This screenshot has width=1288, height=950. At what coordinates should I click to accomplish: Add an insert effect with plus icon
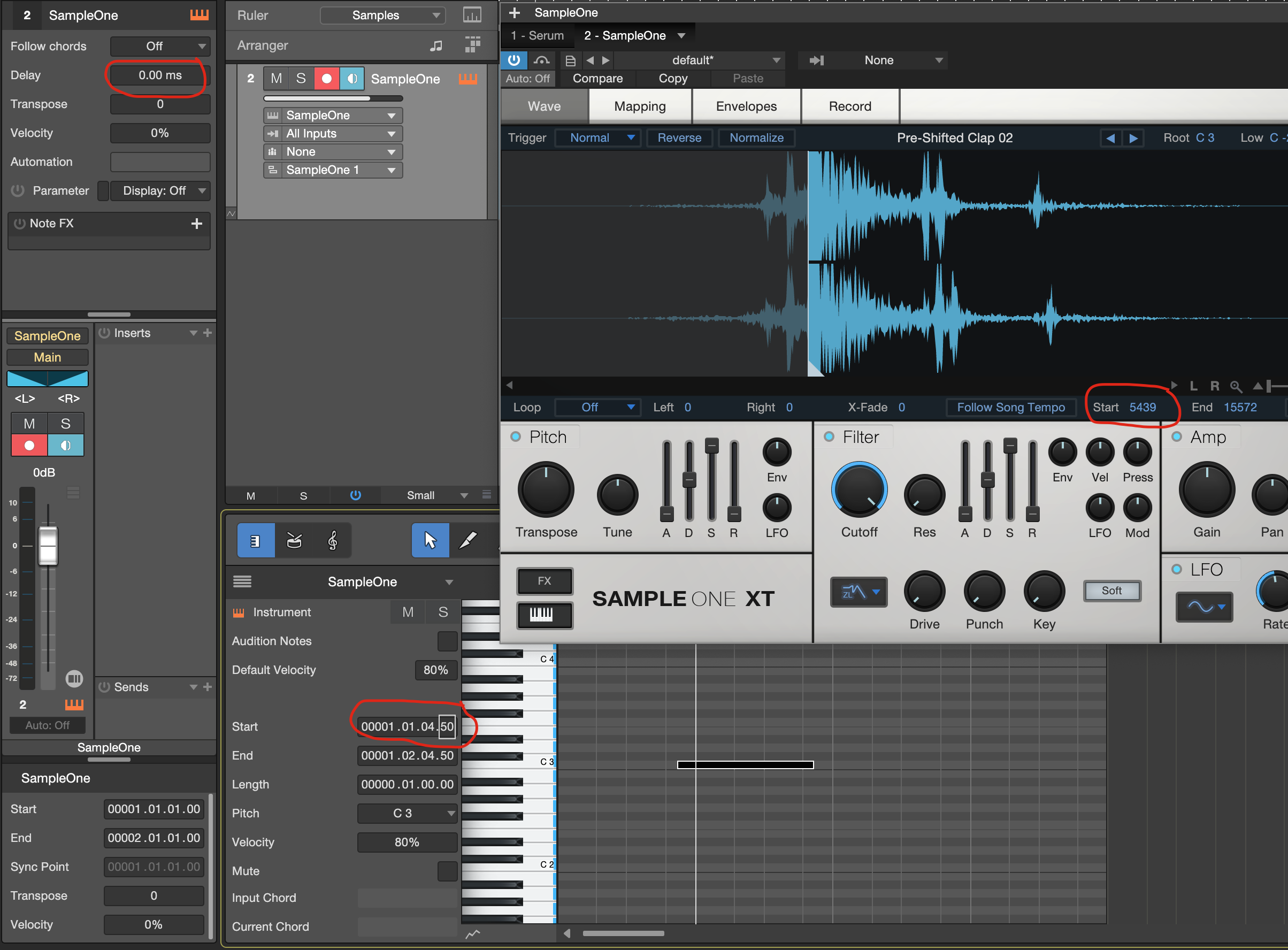point(208,333)
